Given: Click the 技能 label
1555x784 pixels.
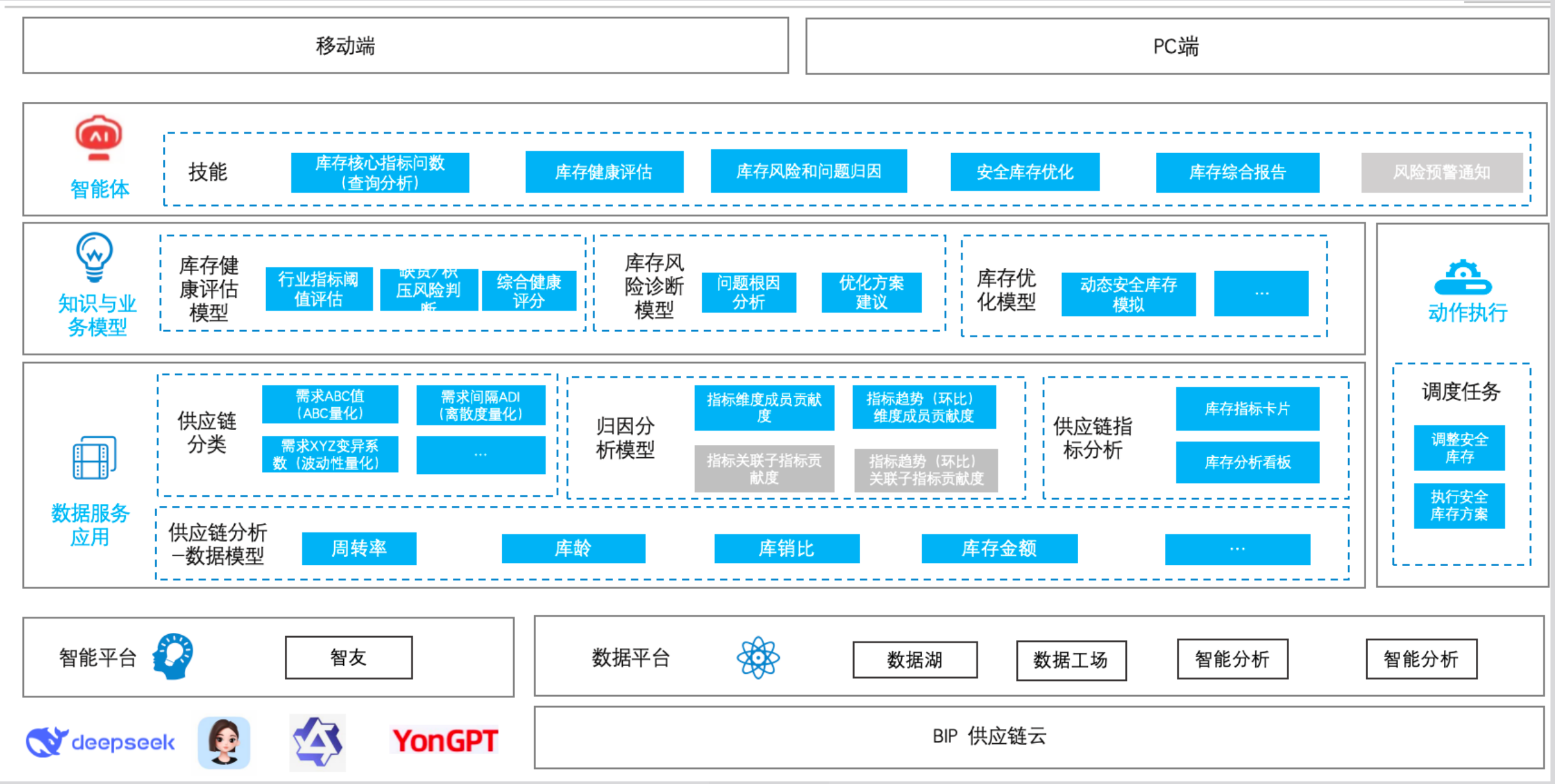Looking at the screenshot, I should (x=208, y=172).
